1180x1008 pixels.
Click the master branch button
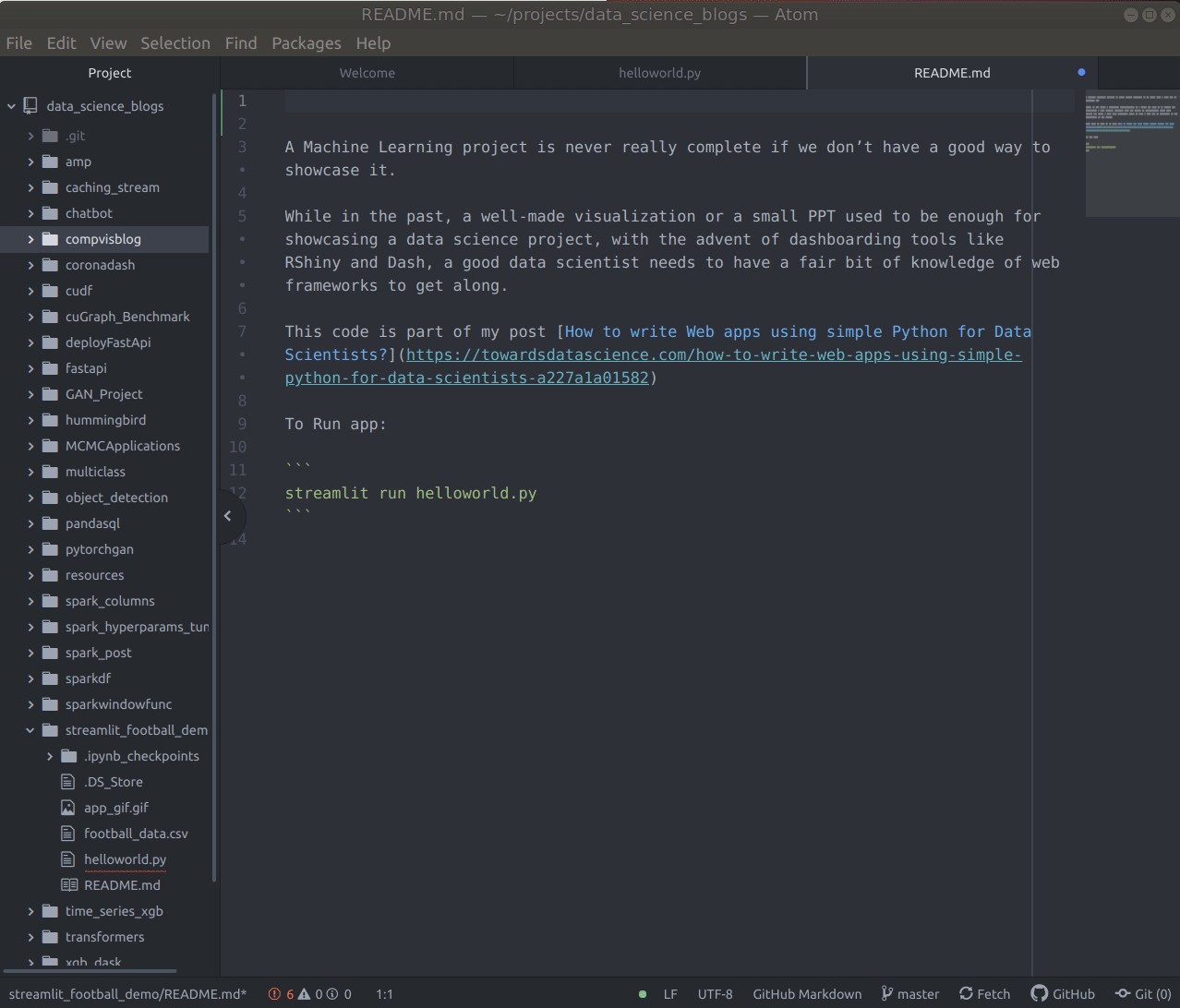[x=910, y=994]
